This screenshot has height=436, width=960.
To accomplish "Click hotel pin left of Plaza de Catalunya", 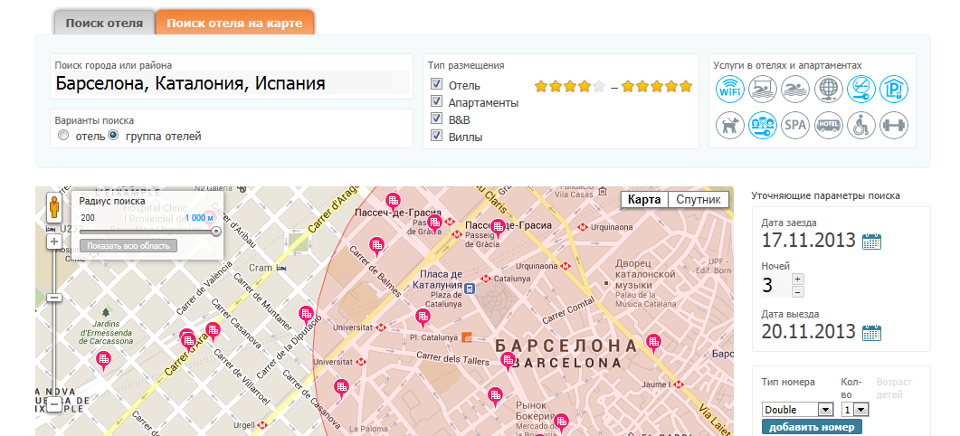I will tap(422, 317).
